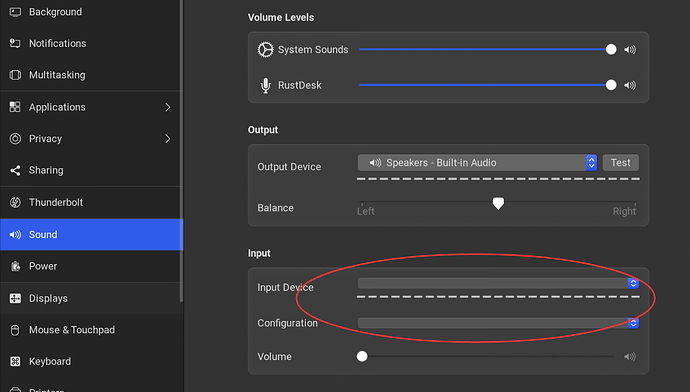690x392 pixels.
Task: Click the Keyboard icon
Action: coord(15,362)
